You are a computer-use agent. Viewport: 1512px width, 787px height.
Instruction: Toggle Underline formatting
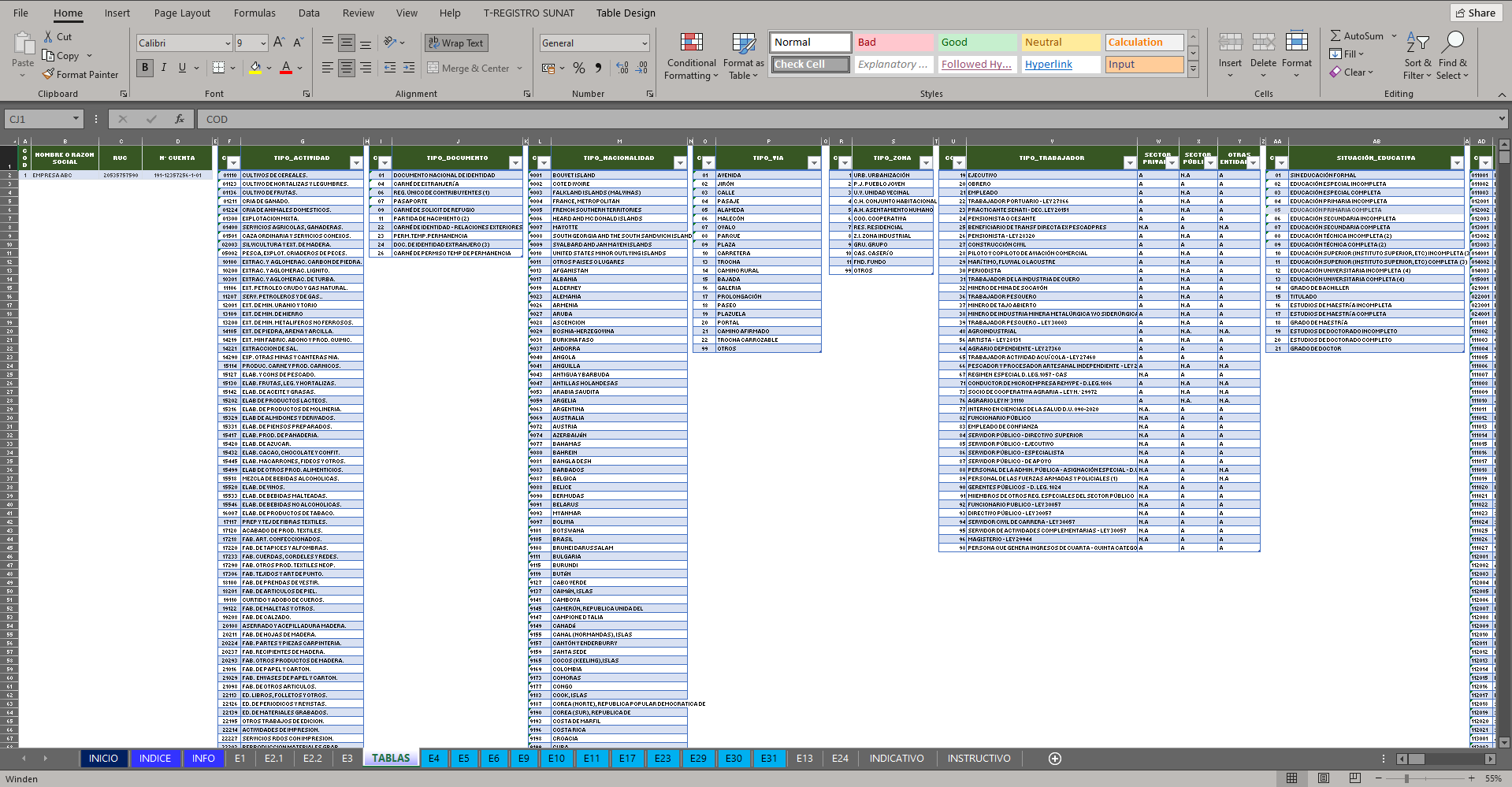click(x=182, y=68)
